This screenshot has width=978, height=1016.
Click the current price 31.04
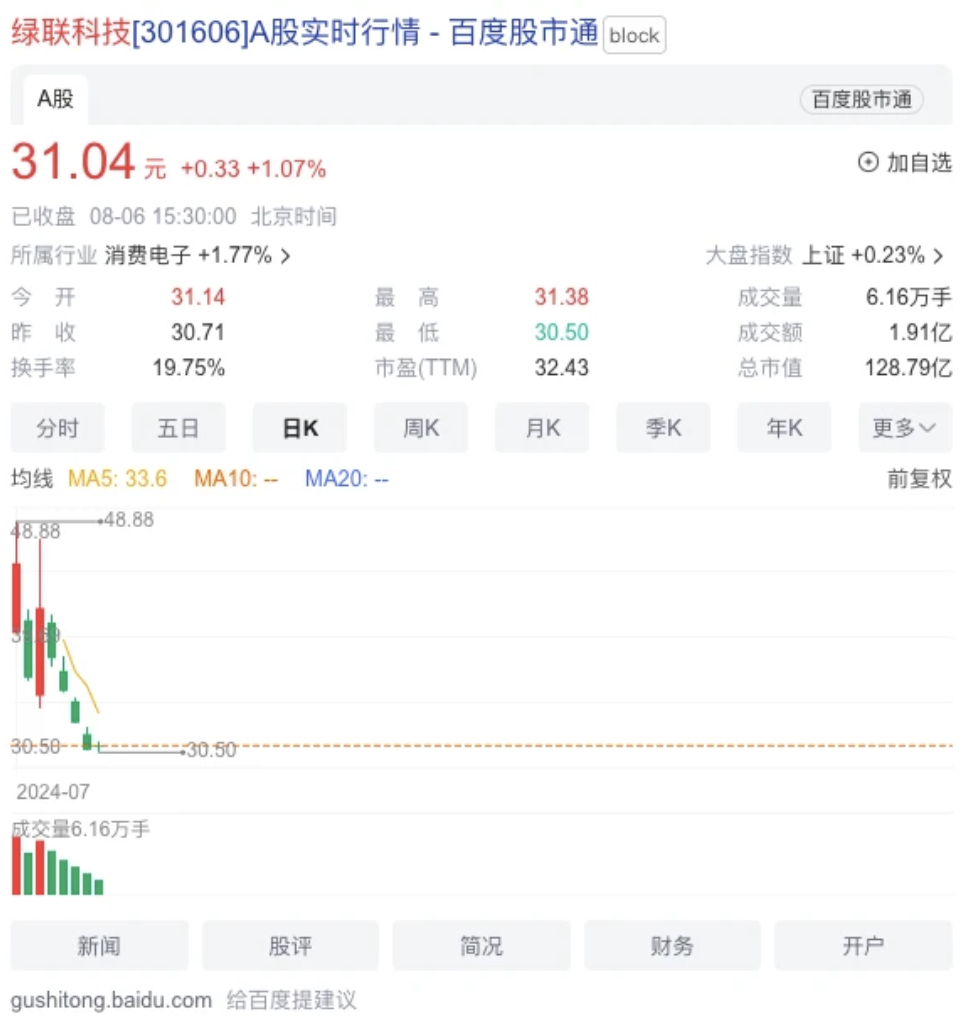pyautogui.click(x=73, y=161)
